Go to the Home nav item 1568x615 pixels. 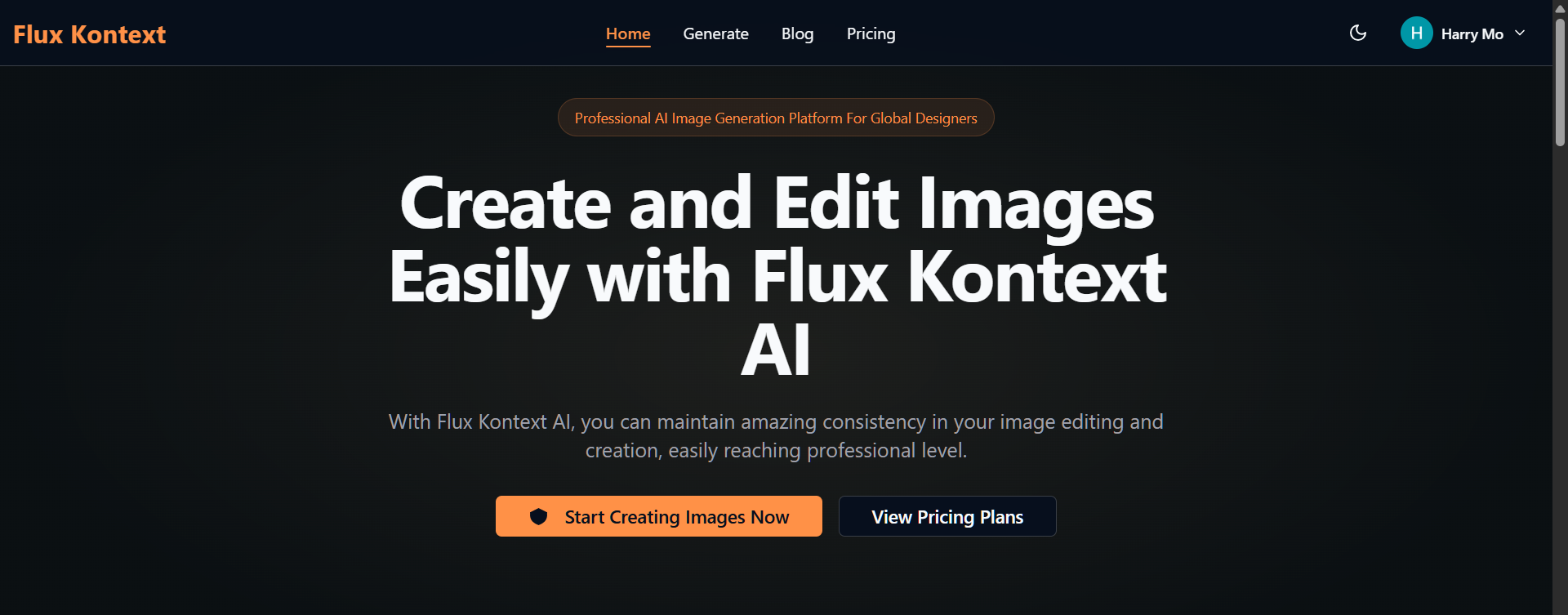(x=628, y=34)
